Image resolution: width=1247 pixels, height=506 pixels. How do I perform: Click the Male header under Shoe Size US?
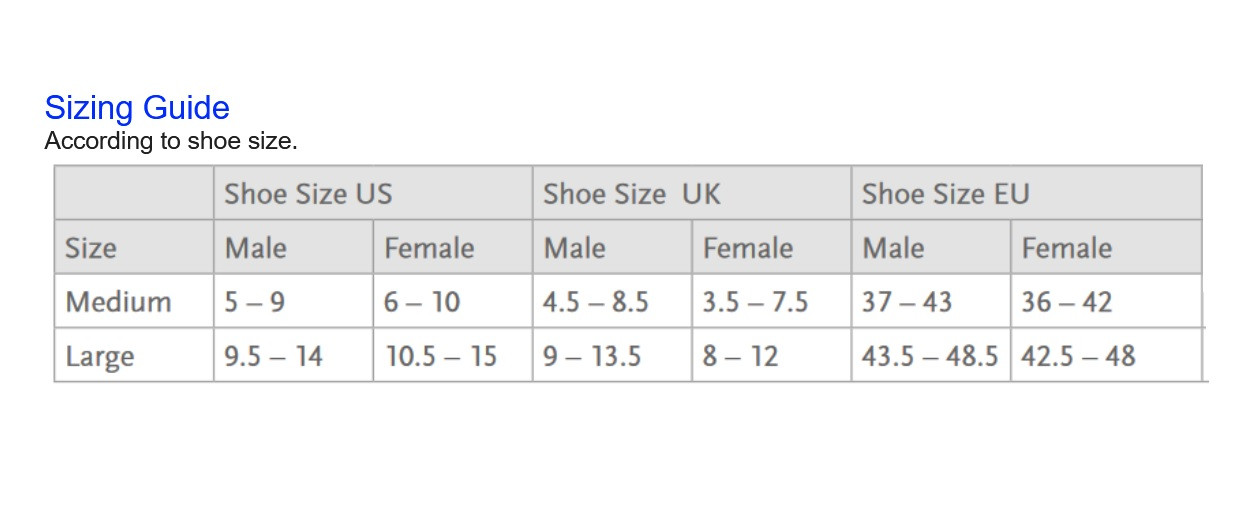(293, 247)
